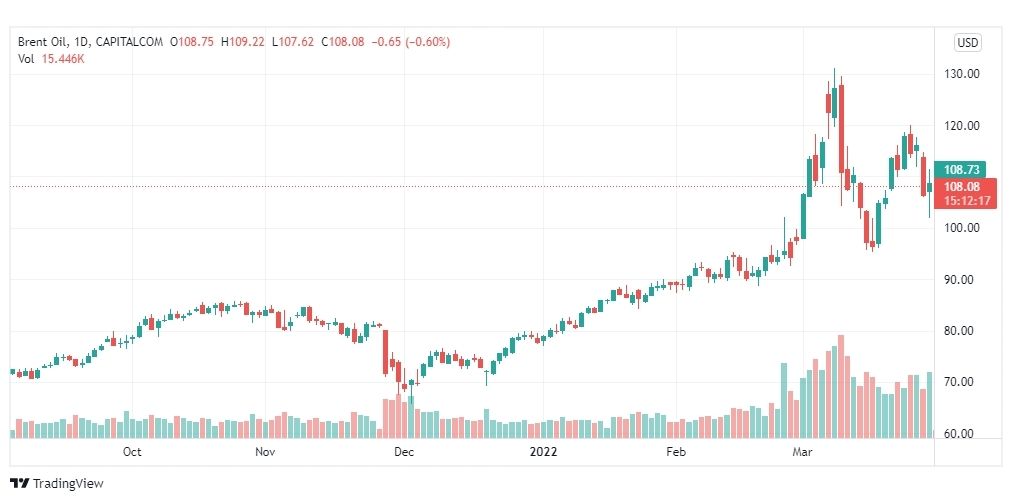Viewport: 1012px width, 501px height.
Task: Click the Oct label on time axis
Action: [132, 451]
